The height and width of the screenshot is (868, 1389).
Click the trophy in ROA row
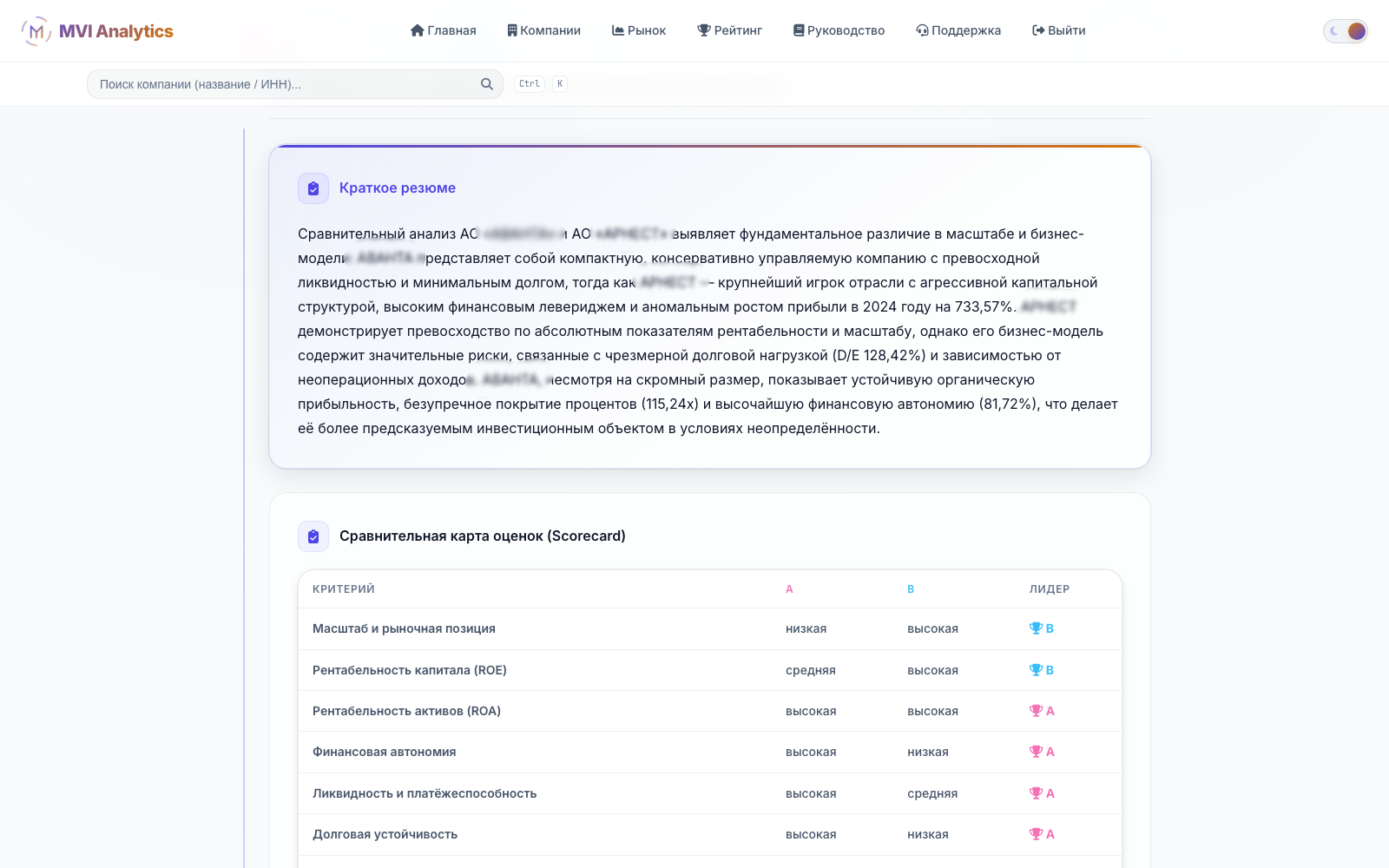tap(1036, 711)
